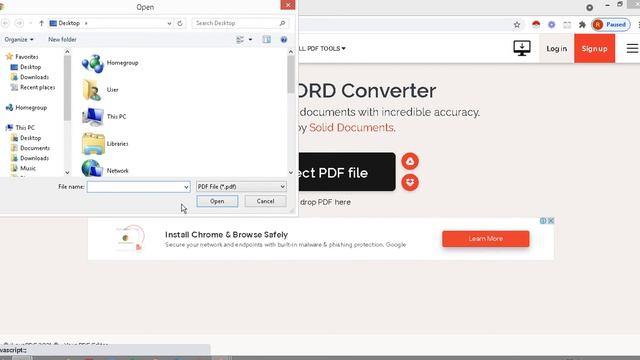The height and width of the screenshot is (360, 640).
Task: Select Favorites heading in navigation pane
Action: pos(22,57)
